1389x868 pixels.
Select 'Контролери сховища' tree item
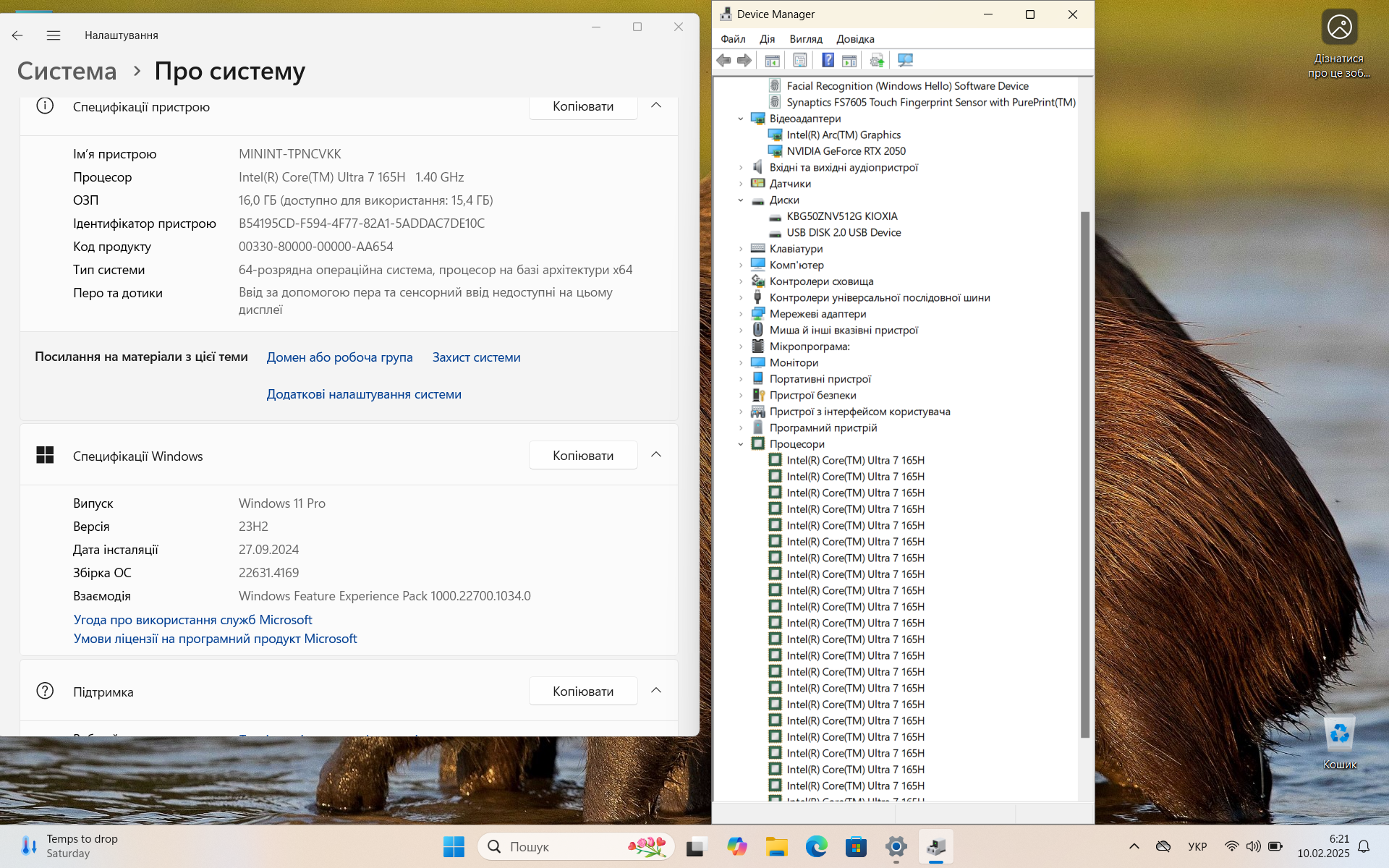coord(821,281)
